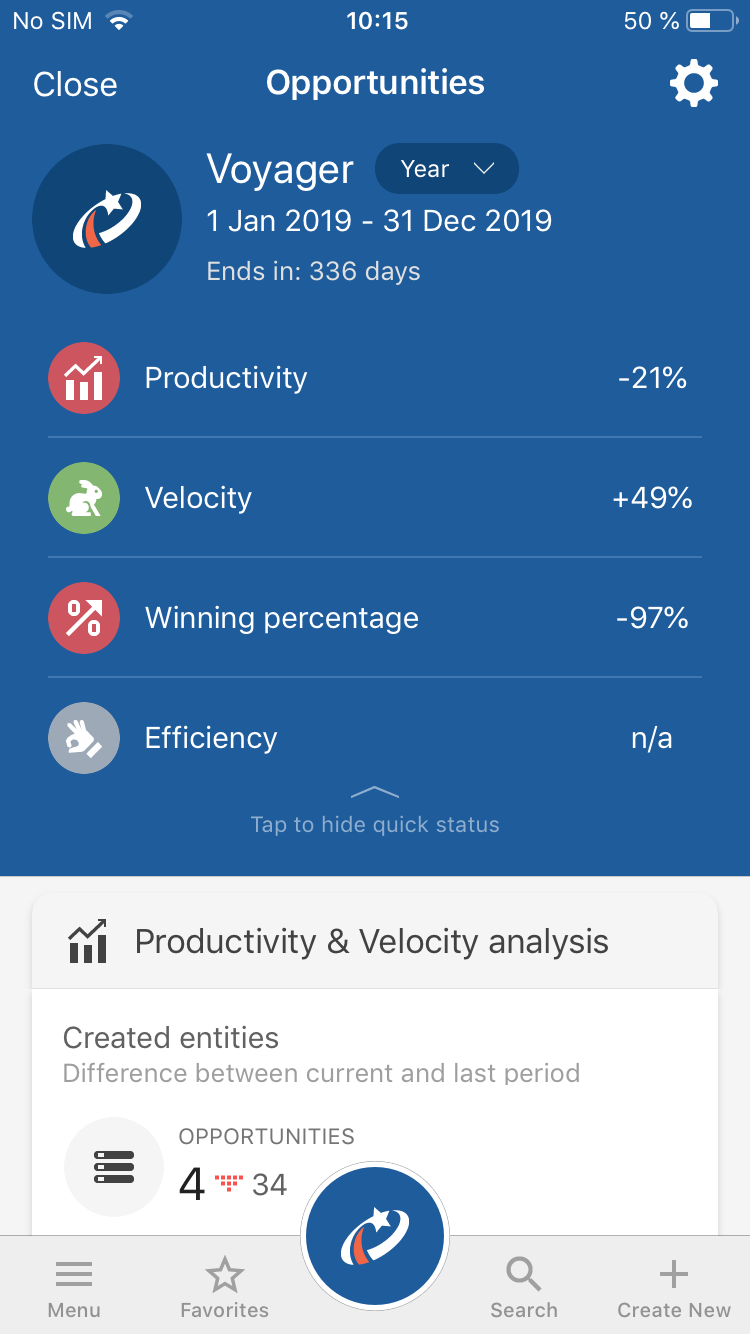Tap the Voyager logo avatar
Image resolution: width=750 pixels, height=1334 pixels.
[107, 219]
